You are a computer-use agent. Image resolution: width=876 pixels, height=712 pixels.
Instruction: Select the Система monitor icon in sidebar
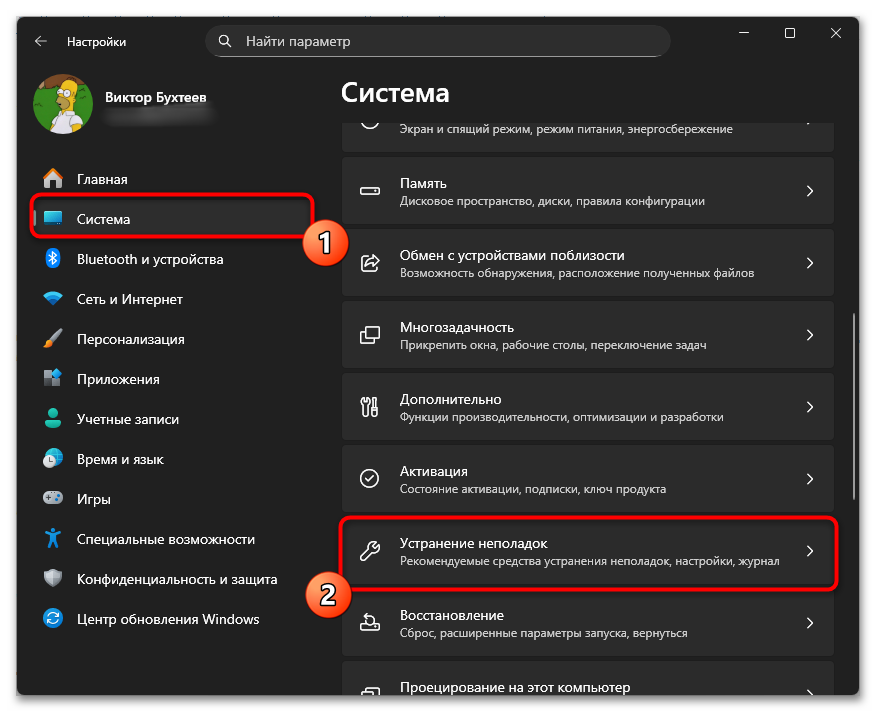pos(53,219)
